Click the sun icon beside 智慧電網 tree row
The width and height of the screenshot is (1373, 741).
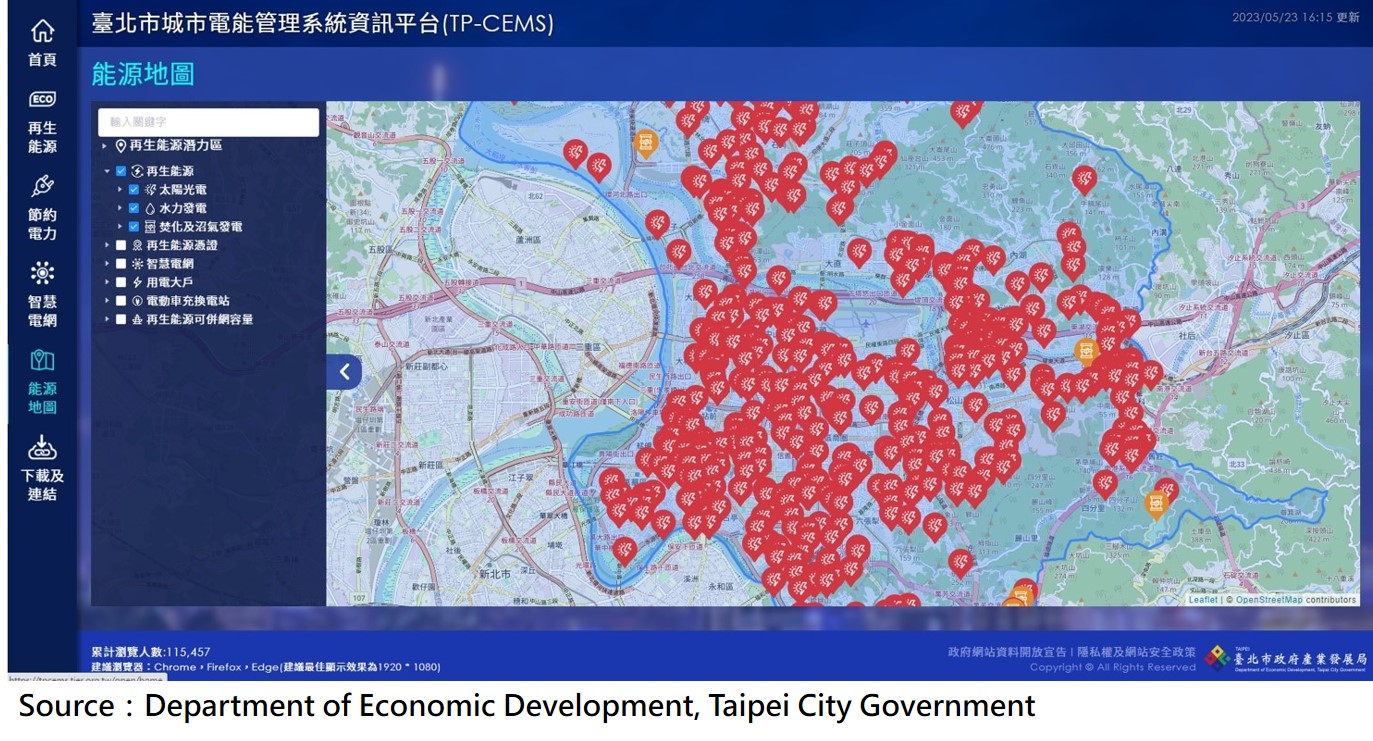(138, 264)
